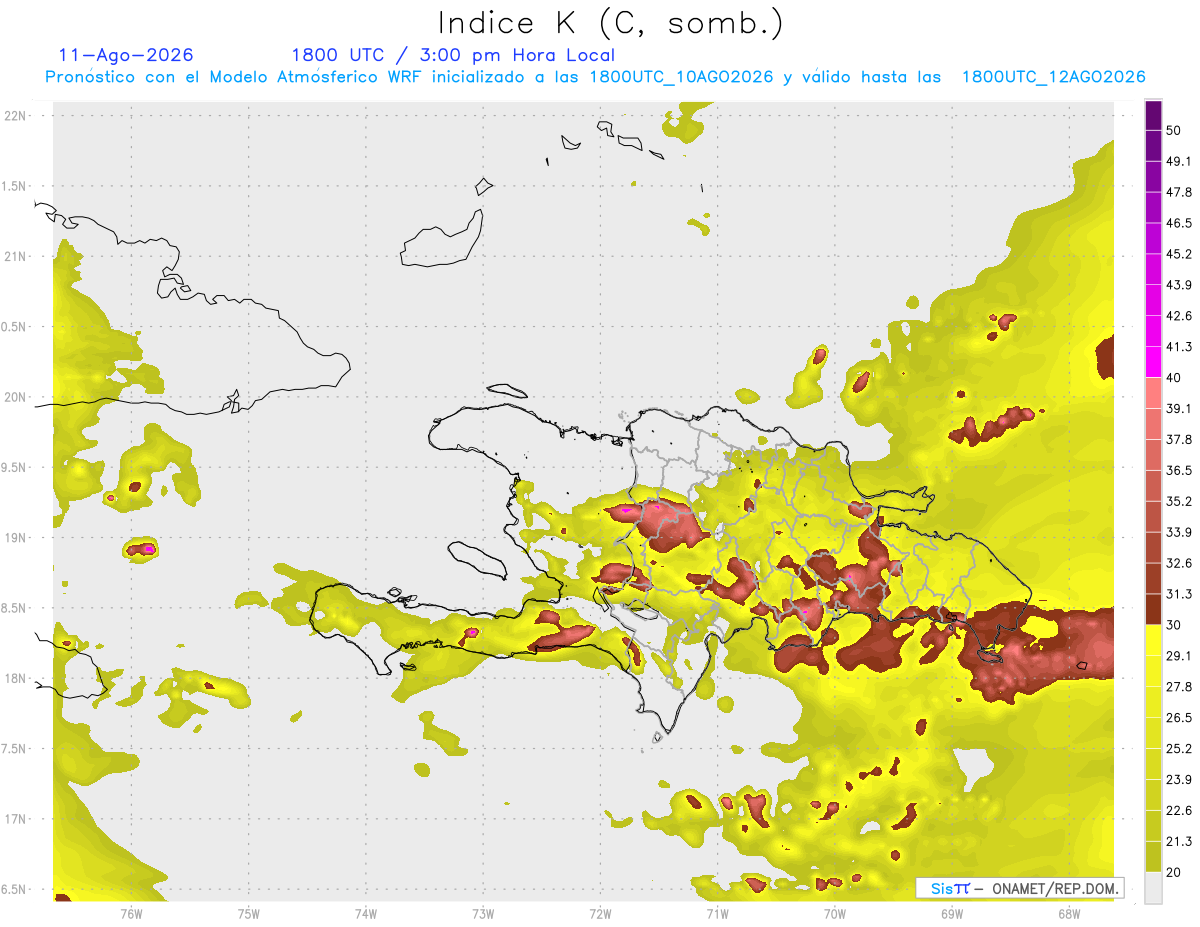Click the colorbar value "33.9"
1200x927 pixels.
[1178, 532]
